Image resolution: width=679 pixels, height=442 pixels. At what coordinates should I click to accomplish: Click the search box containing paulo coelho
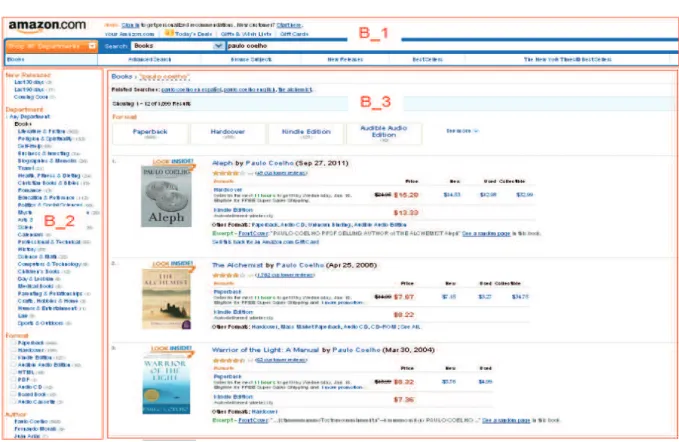[450, 46]
